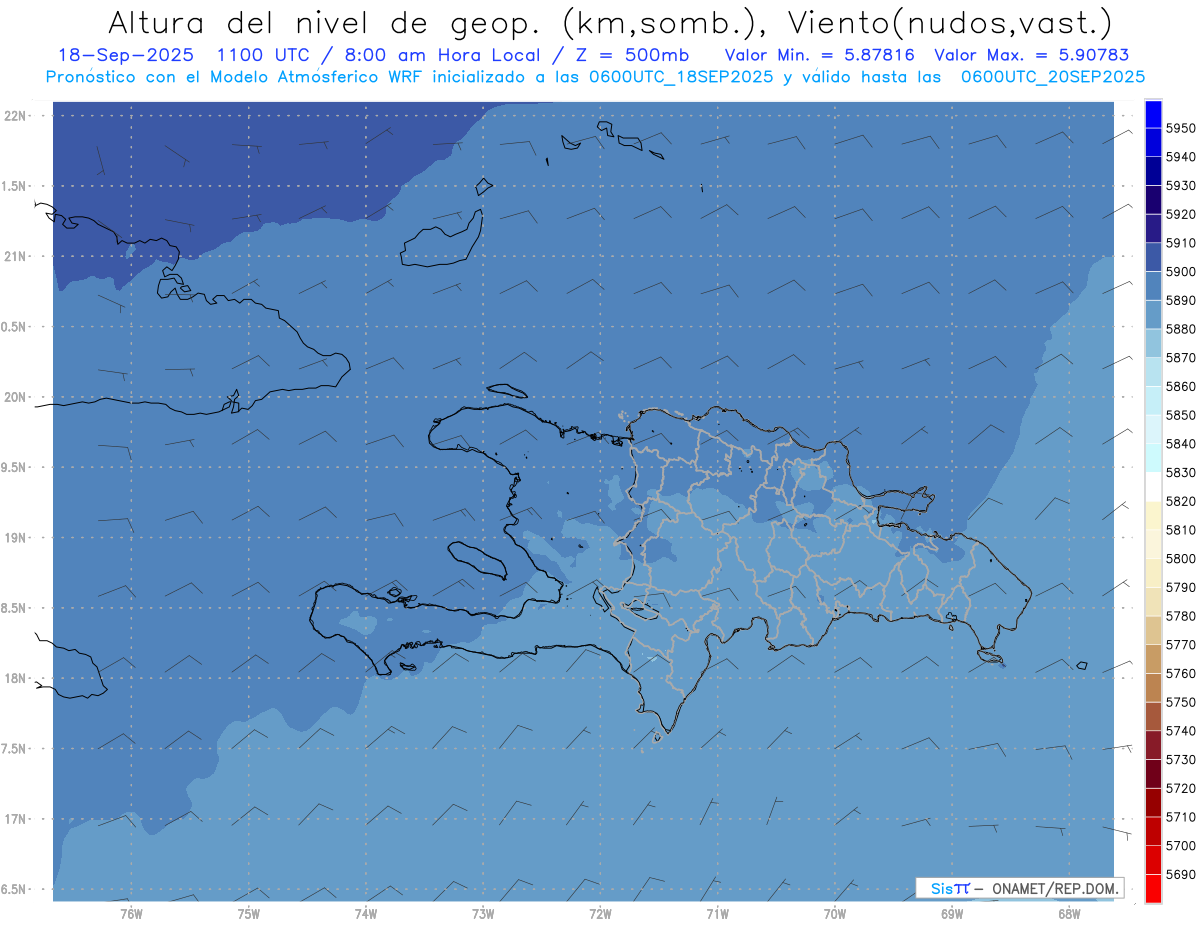The image size is (1200, 927).
Task: Click the 5690 colorbar label
Action: coord(1180,874)
